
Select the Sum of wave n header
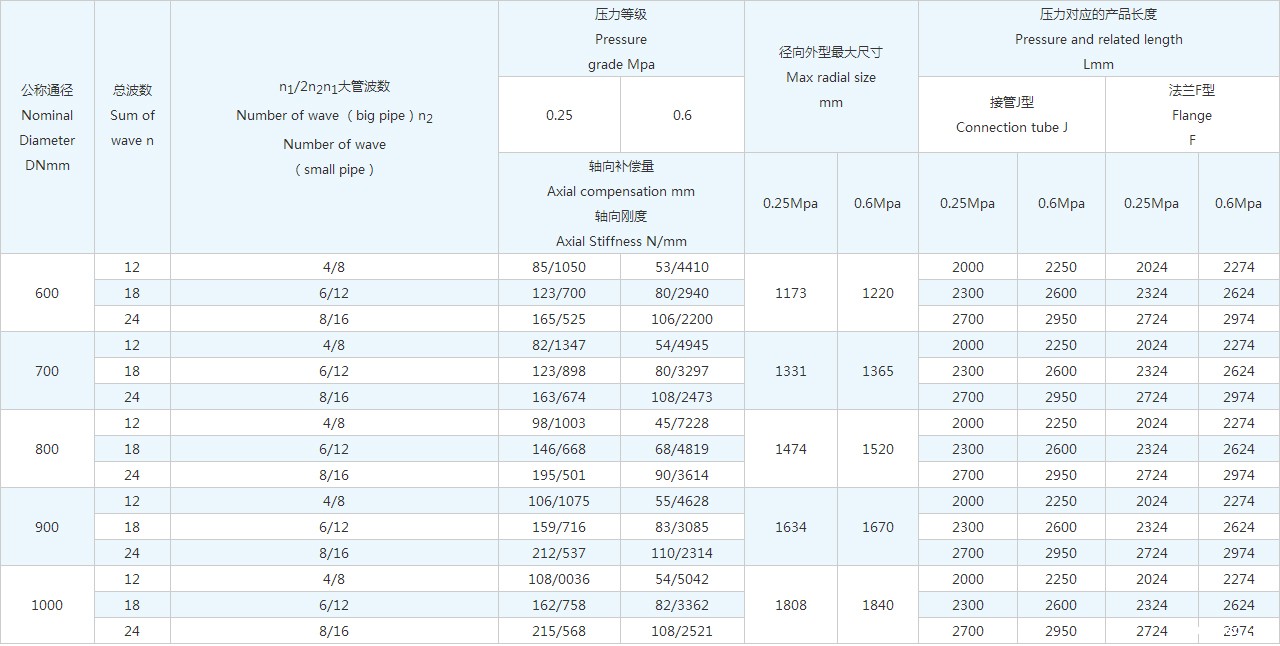coord(132,115)
